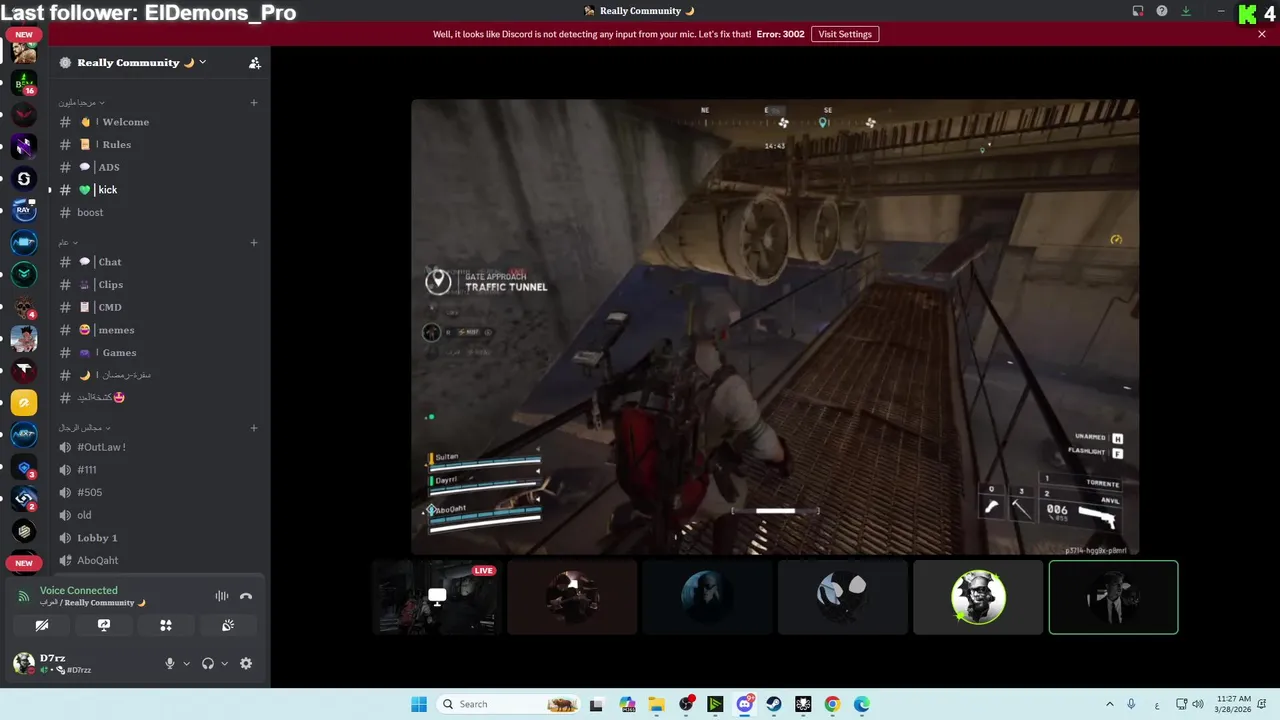Open Google Chrome from the taskbar

click(x=832, y=704)
